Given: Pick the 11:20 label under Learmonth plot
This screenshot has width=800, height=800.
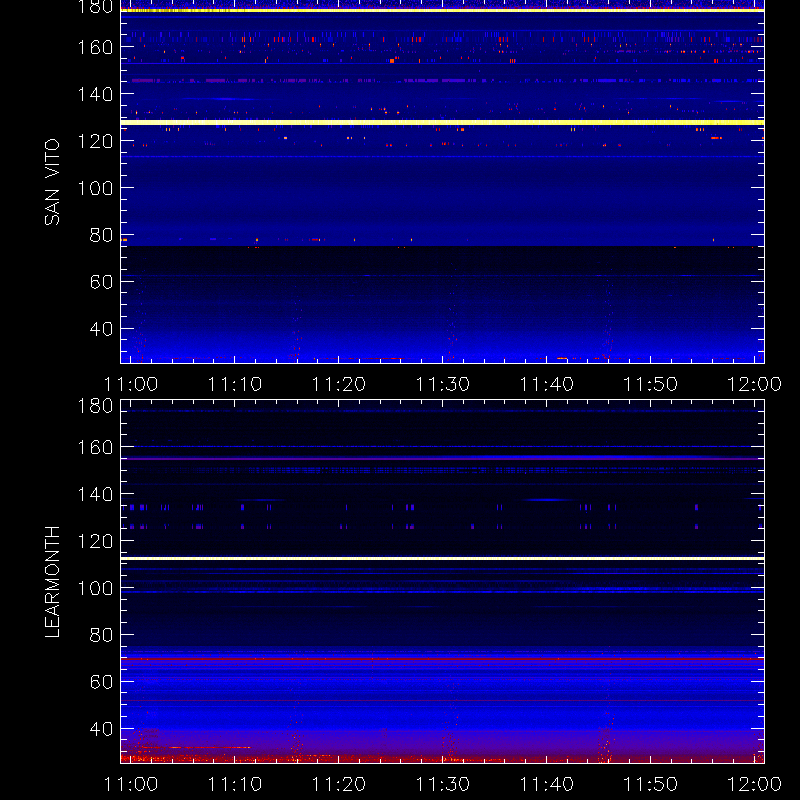Looking at the screenshot, I should click(x=339, y=784).
